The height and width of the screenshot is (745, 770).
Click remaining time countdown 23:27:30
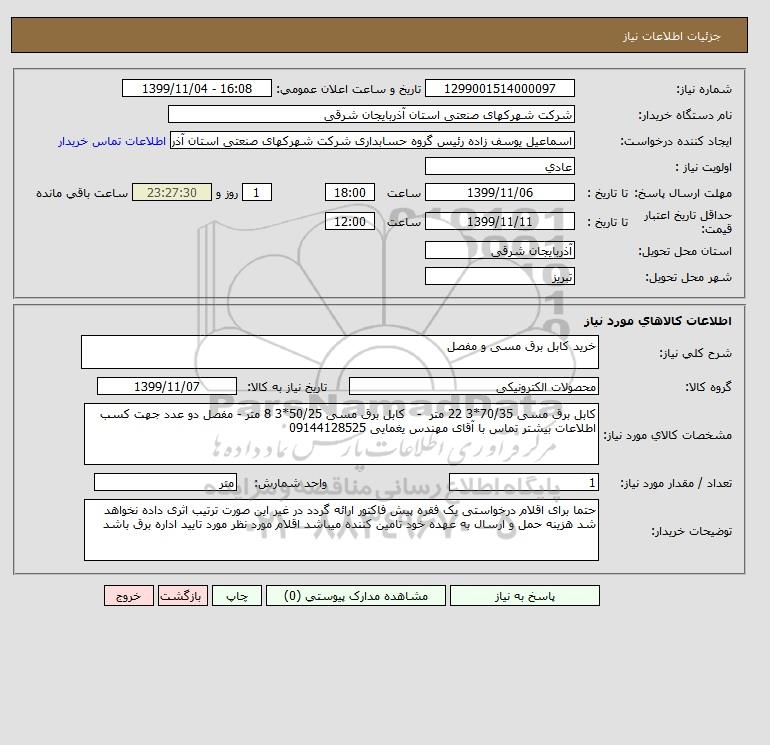pyautogui.click(x=172, y=193)
